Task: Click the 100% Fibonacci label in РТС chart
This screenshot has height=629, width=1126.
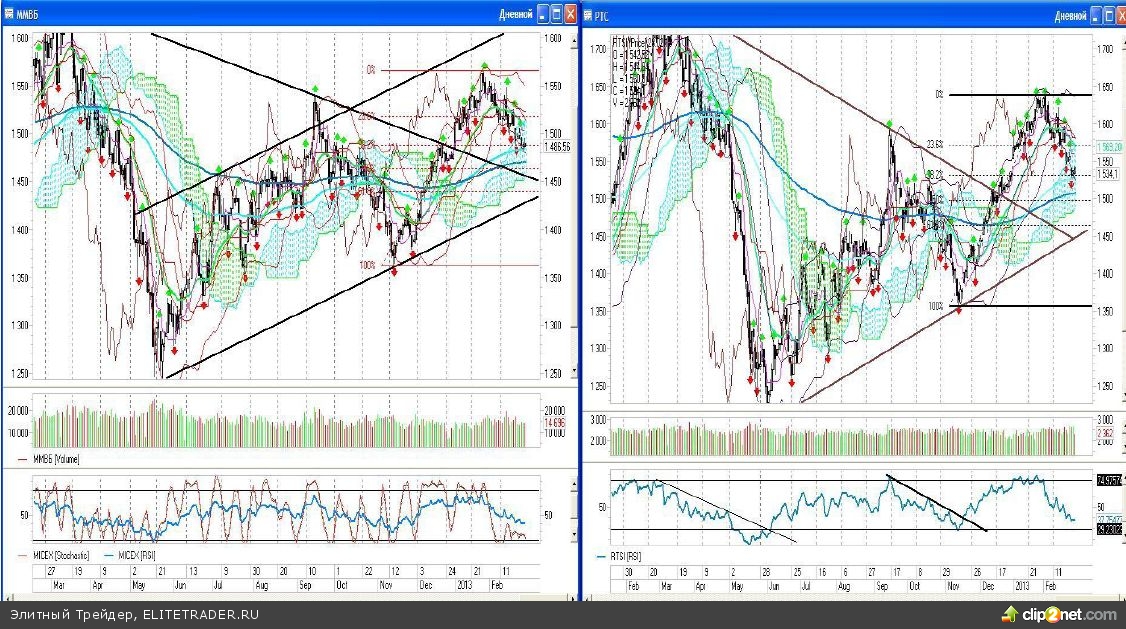Action: point(935,306)
